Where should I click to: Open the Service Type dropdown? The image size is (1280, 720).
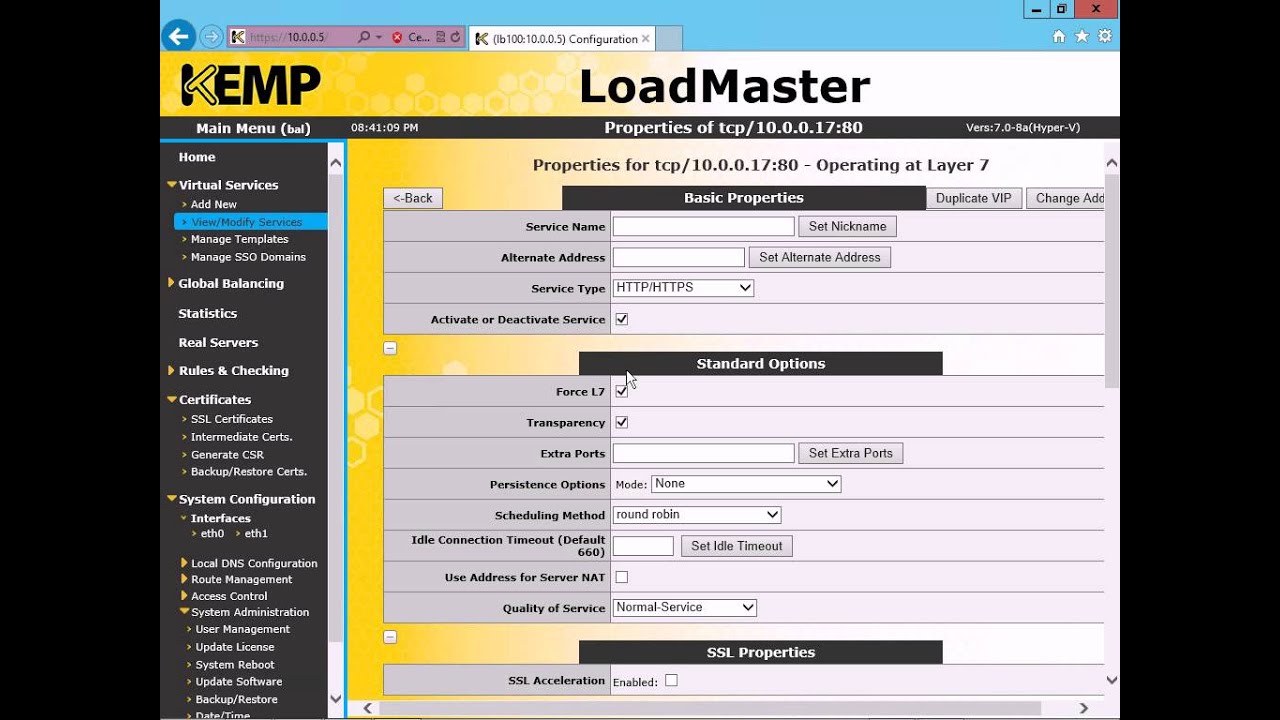[x=684, y=288]
